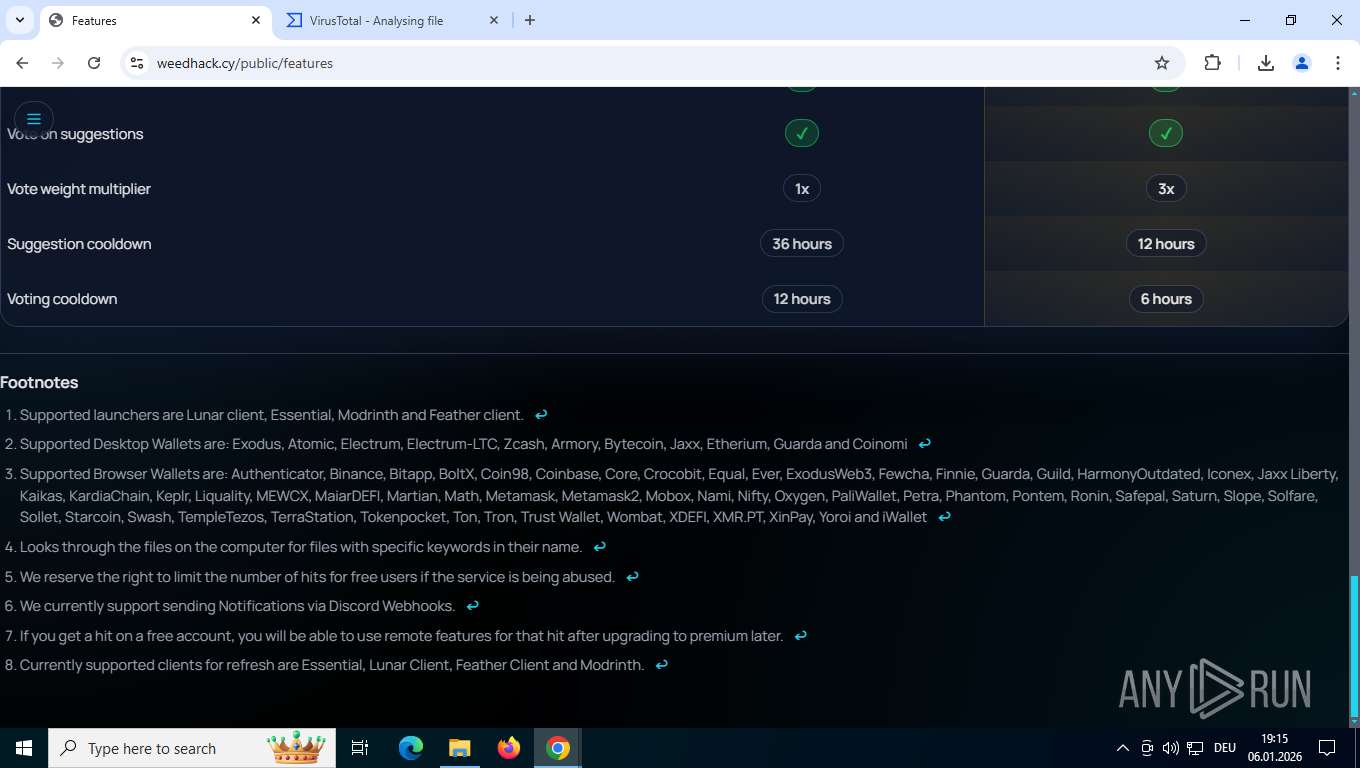Click the taskbar search box
The image size is (1360, 768).
(193, 748)
